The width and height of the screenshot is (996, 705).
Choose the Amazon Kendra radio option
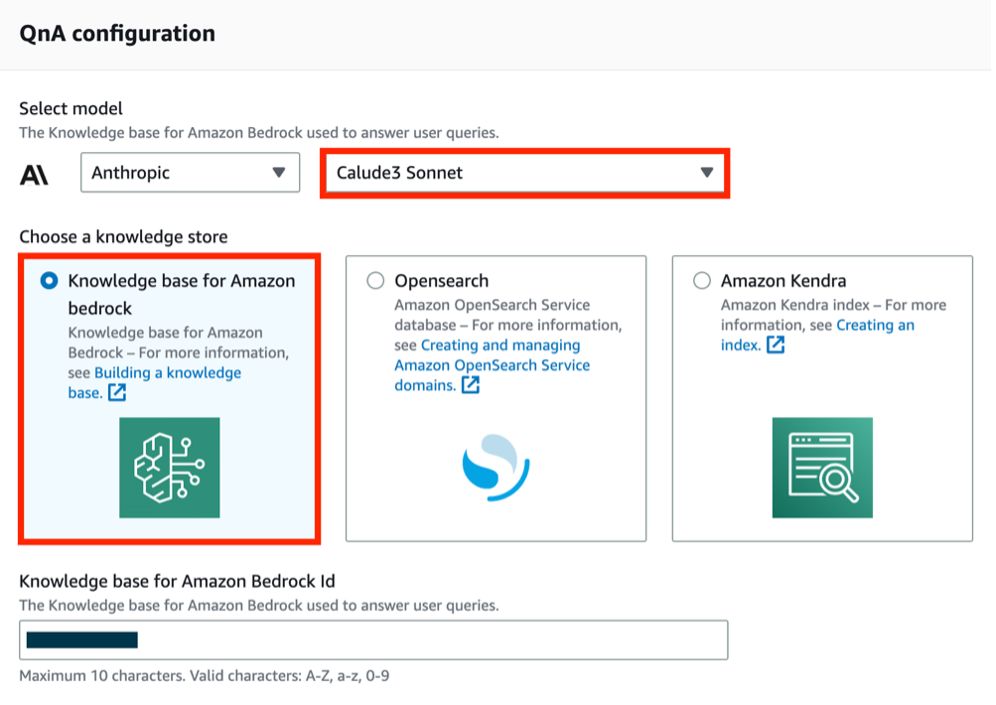(x=702, y=281)
